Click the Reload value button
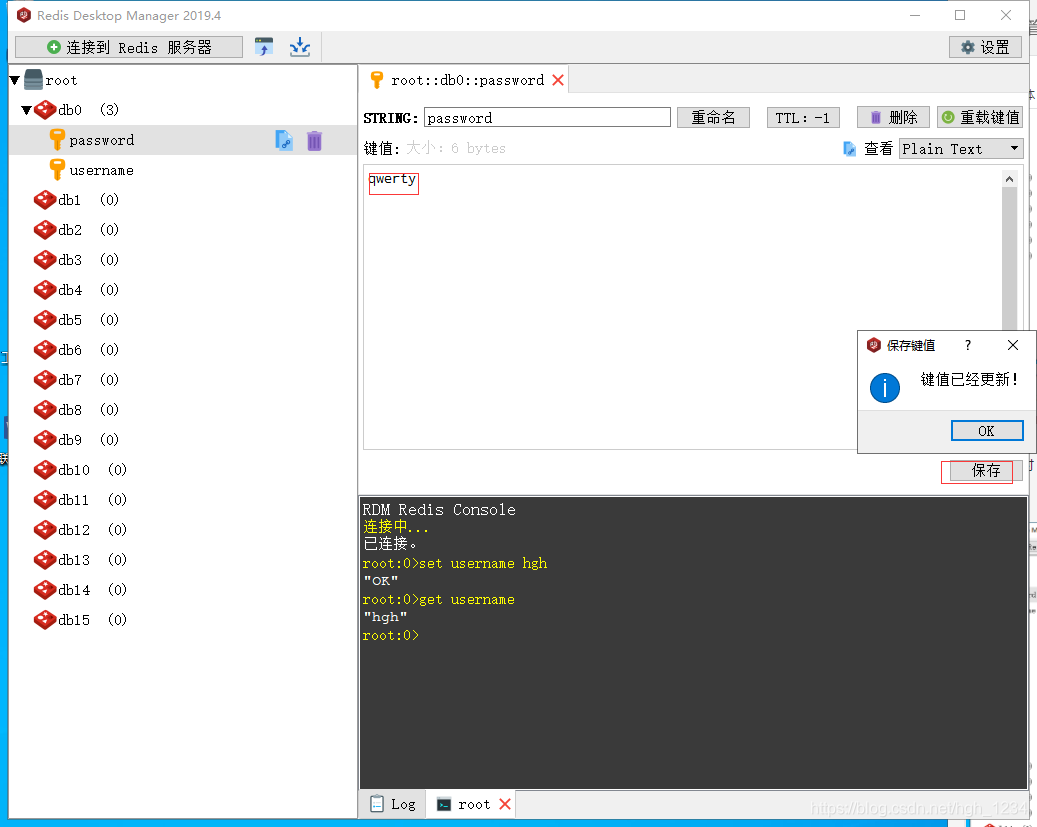1037x827 pixels. [x=980, y=118]
